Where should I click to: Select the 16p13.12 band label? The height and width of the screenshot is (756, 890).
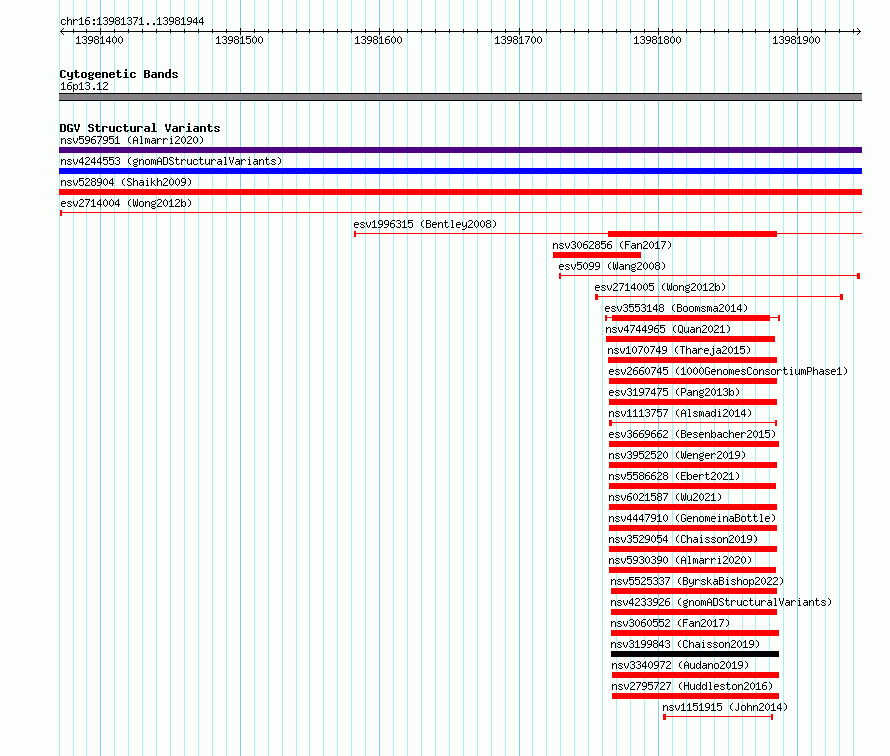(x=84, y=86)
